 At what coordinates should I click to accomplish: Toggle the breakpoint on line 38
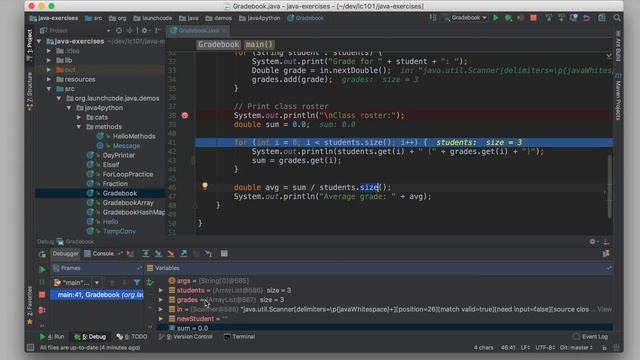click(185, 116)
